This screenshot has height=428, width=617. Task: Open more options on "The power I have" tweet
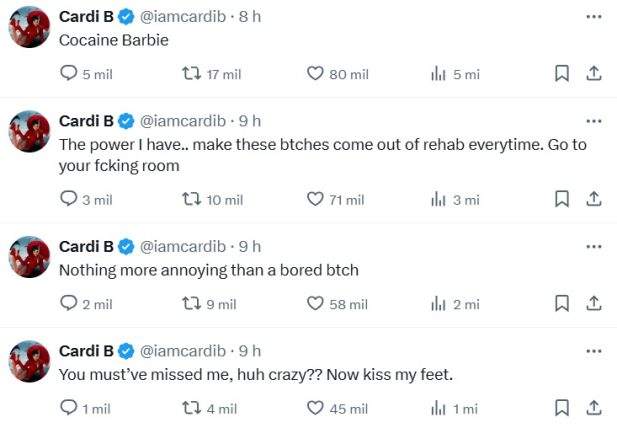coord(594,121)
